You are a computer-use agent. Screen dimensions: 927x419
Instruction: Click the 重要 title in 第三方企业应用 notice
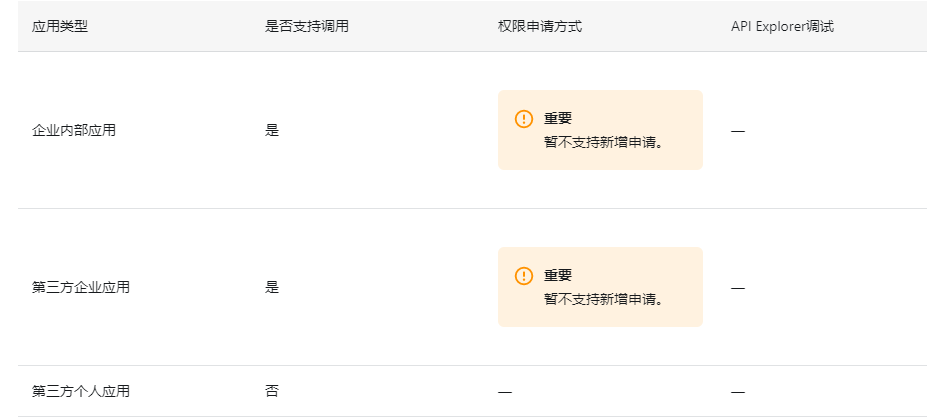558,276
